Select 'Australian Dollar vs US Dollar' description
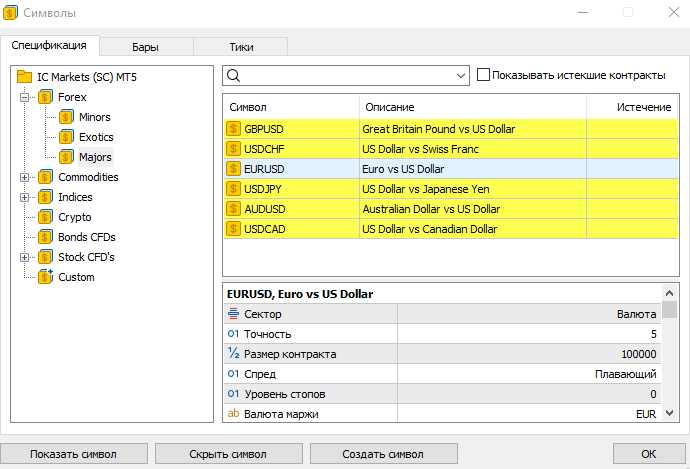This screenshot has width=690, height=469. (431, 209)
